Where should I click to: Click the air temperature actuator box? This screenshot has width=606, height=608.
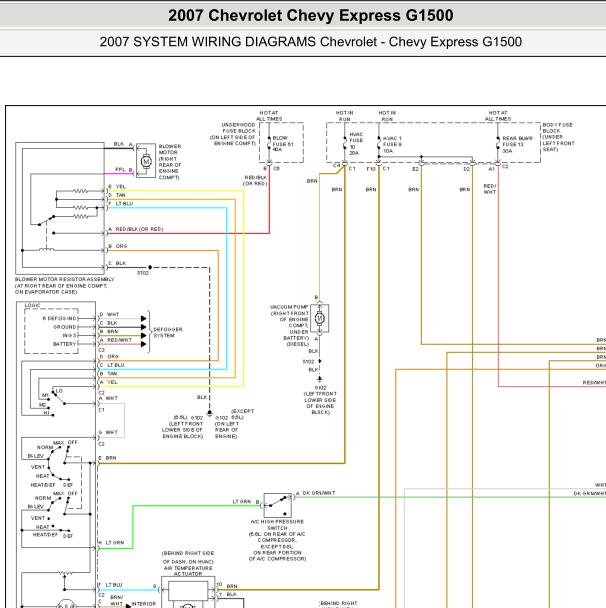pos(188,592)
